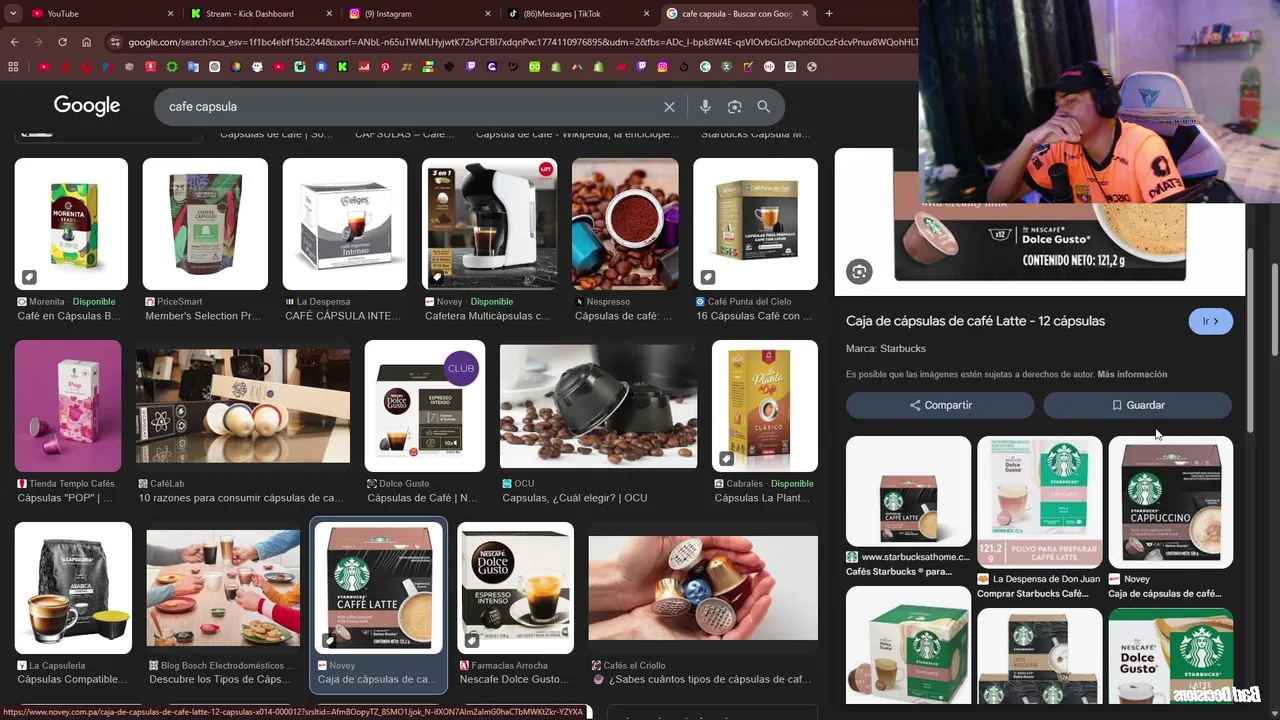Click product tag badge on Starbucks Caffè Latte image

[329, 640]
